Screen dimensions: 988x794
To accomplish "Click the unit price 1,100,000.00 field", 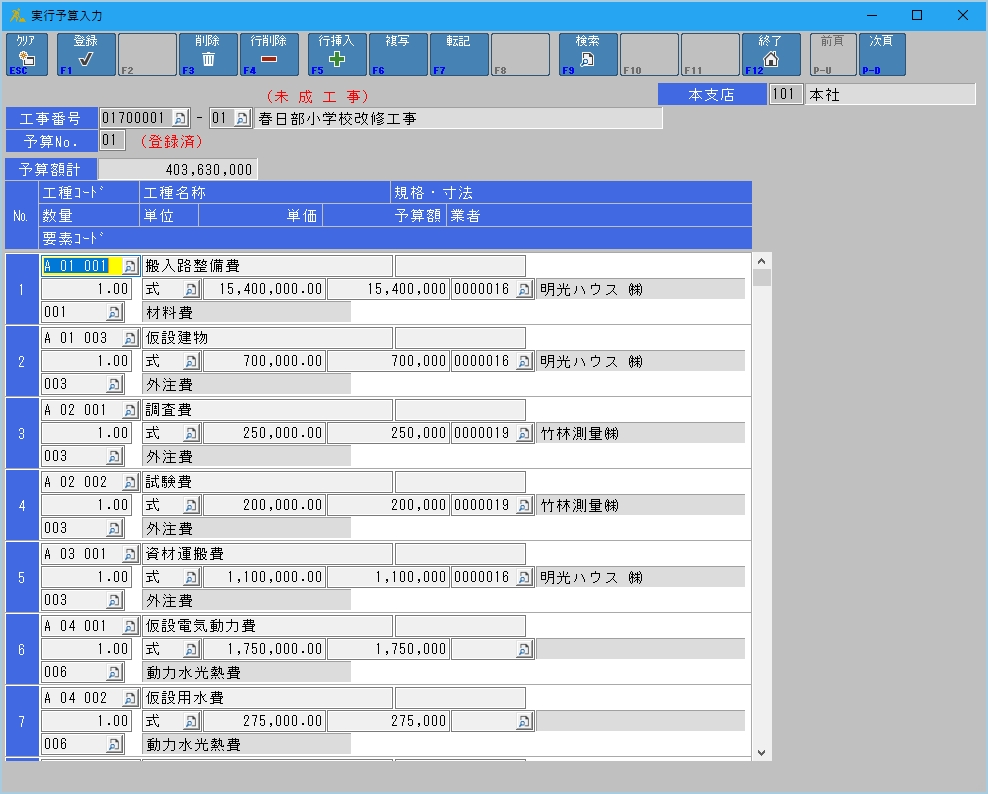I will pyautogui.click(x=264, y=578).
